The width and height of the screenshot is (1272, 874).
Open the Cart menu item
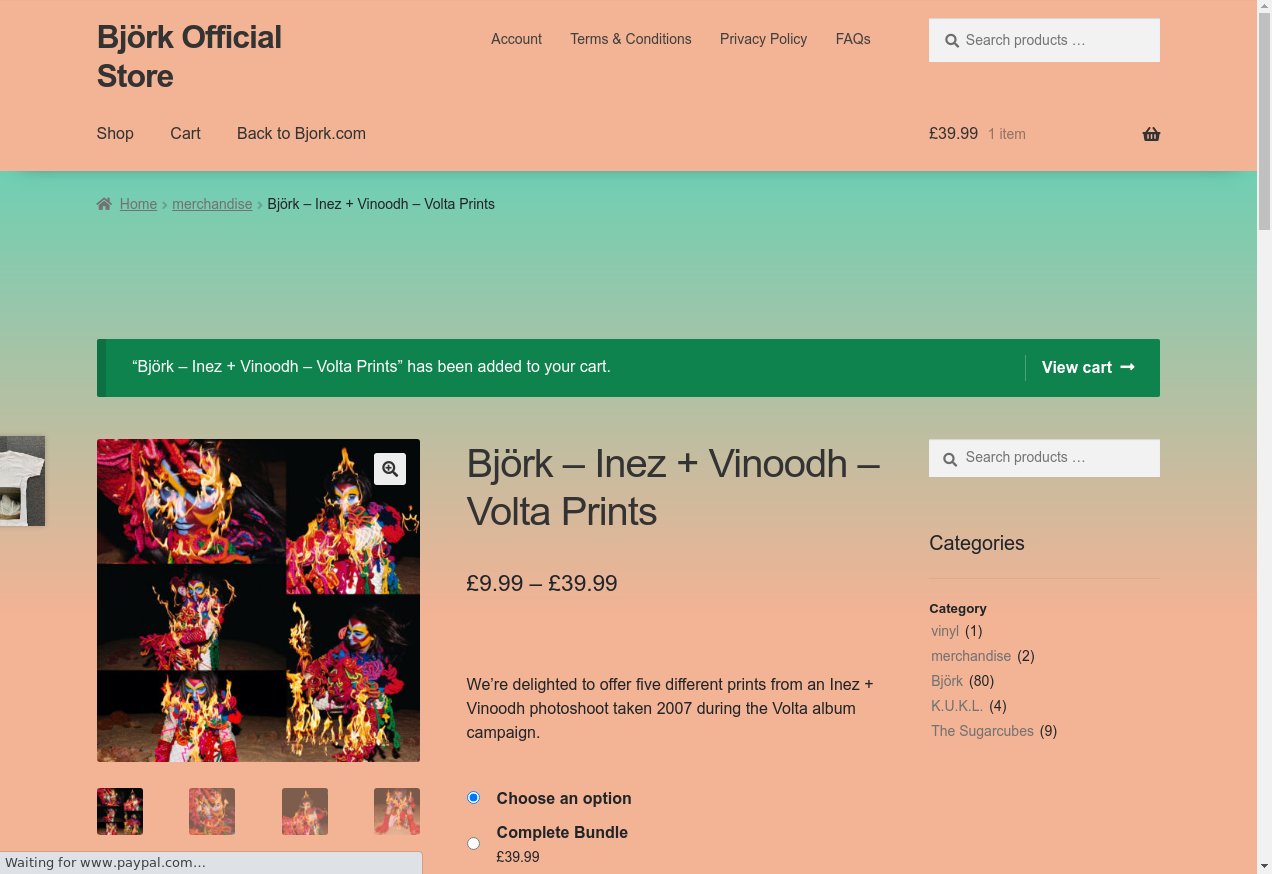click(185, 134)
